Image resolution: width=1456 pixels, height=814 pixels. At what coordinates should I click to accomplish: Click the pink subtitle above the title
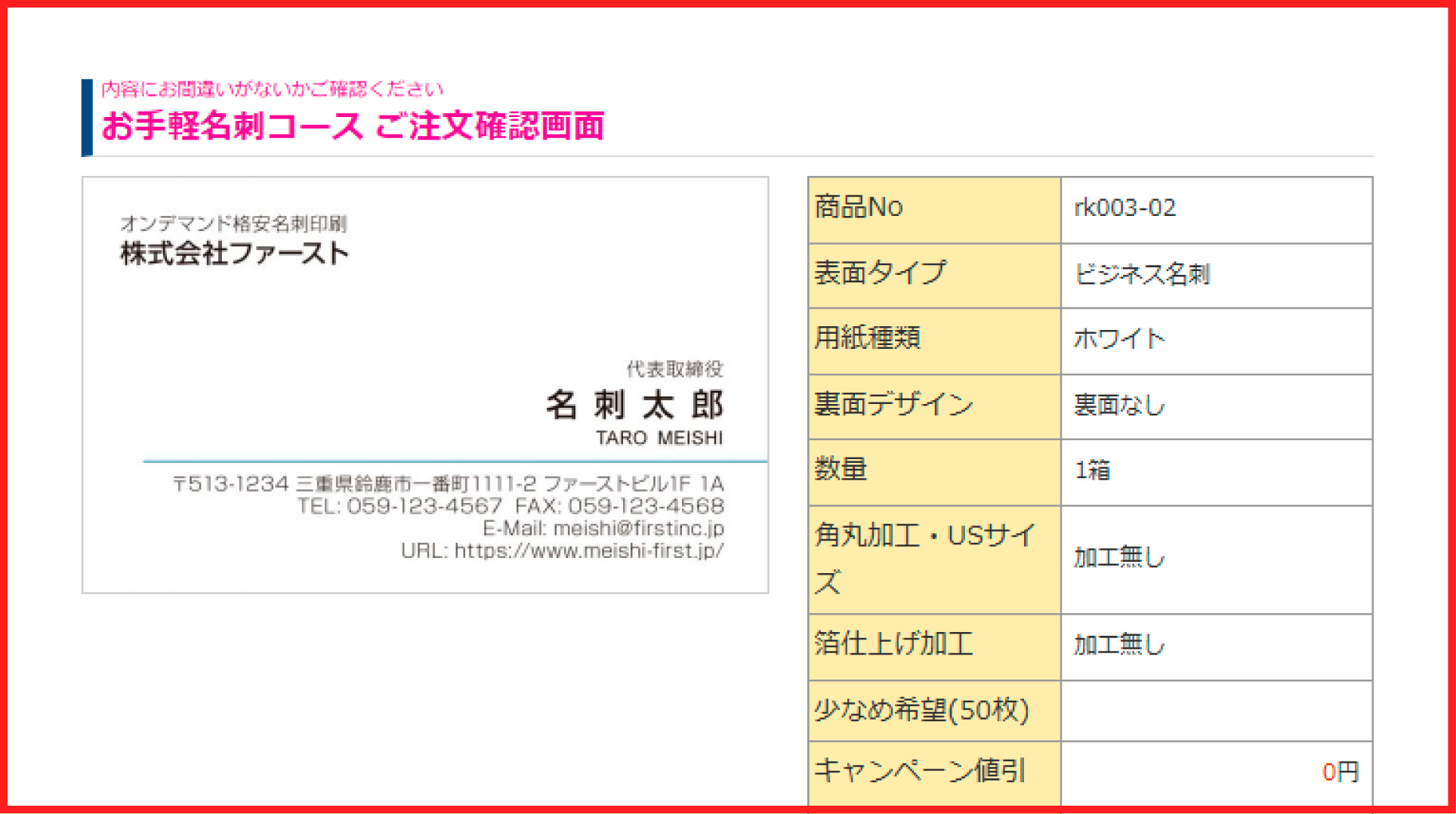tap(272, 89)
